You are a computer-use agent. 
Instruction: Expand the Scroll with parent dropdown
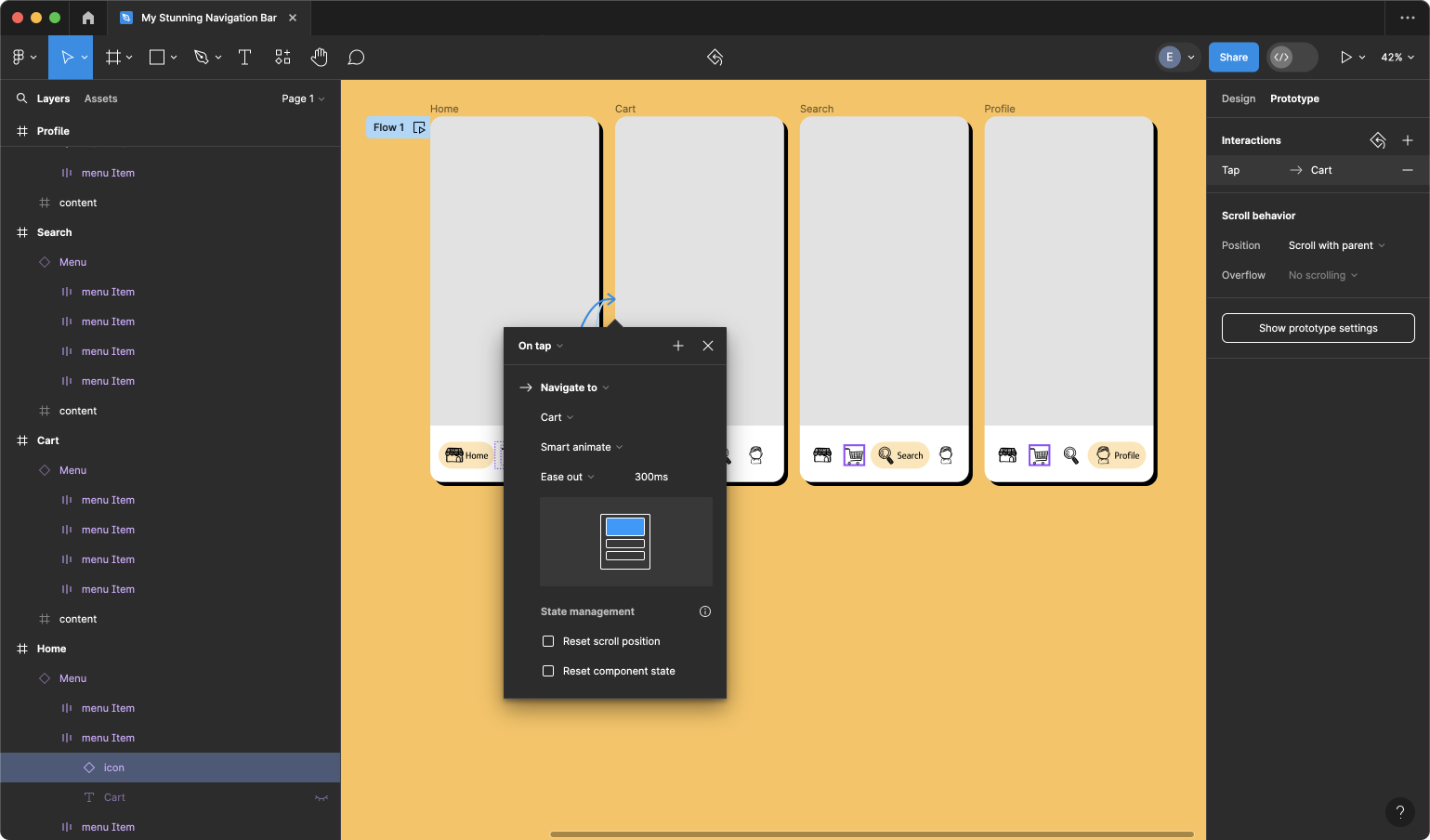click(1336, 245)
